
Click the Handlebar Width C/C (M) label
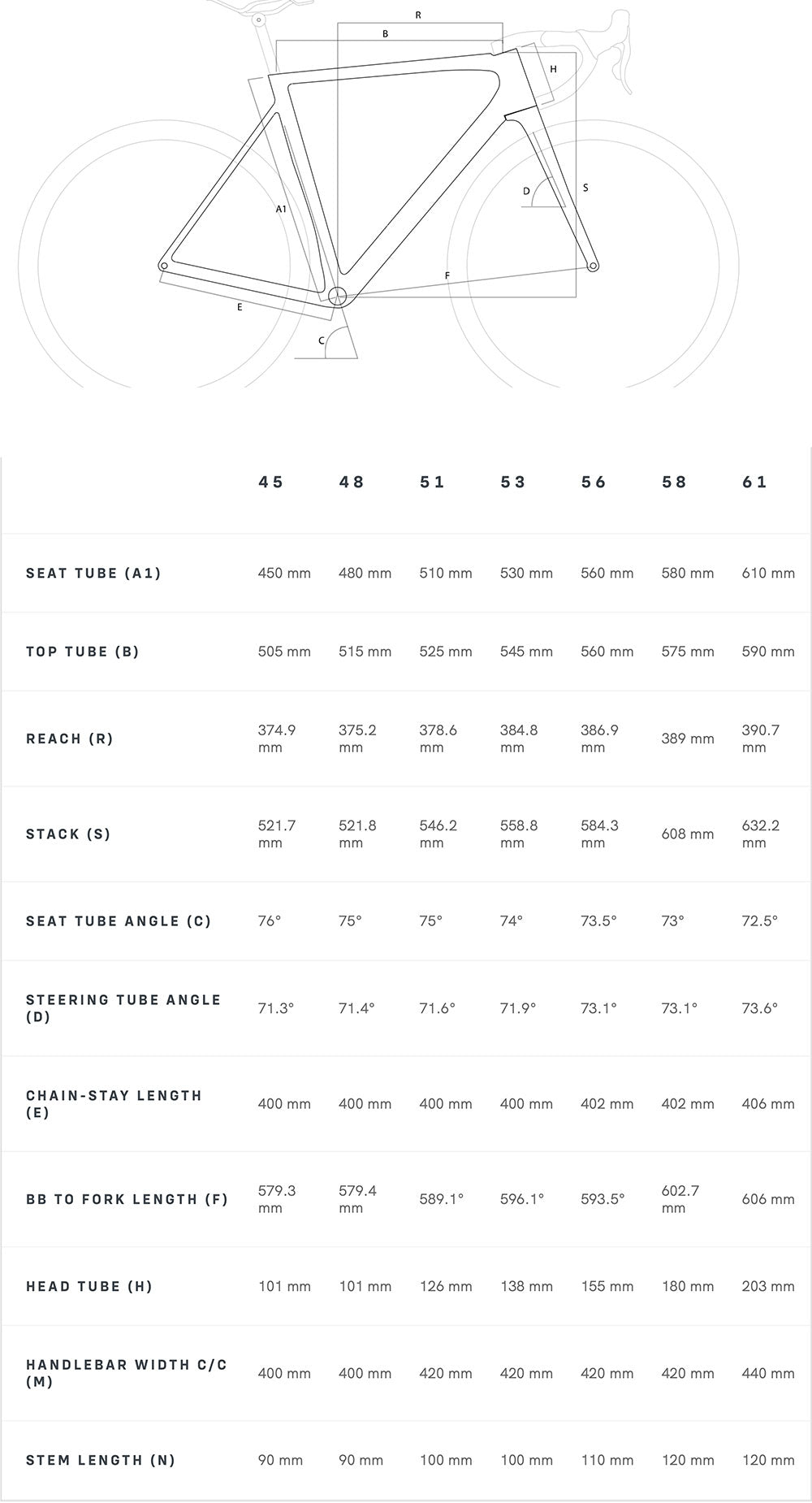(127, 1373)
